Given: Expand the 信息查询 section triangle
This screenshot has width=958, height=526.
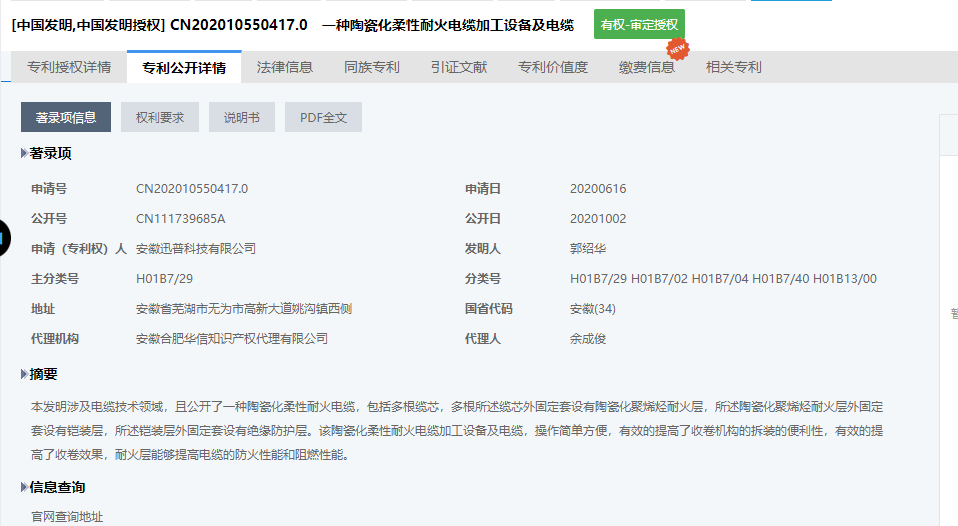Looking at the screenshot, I should pos(25,488).
